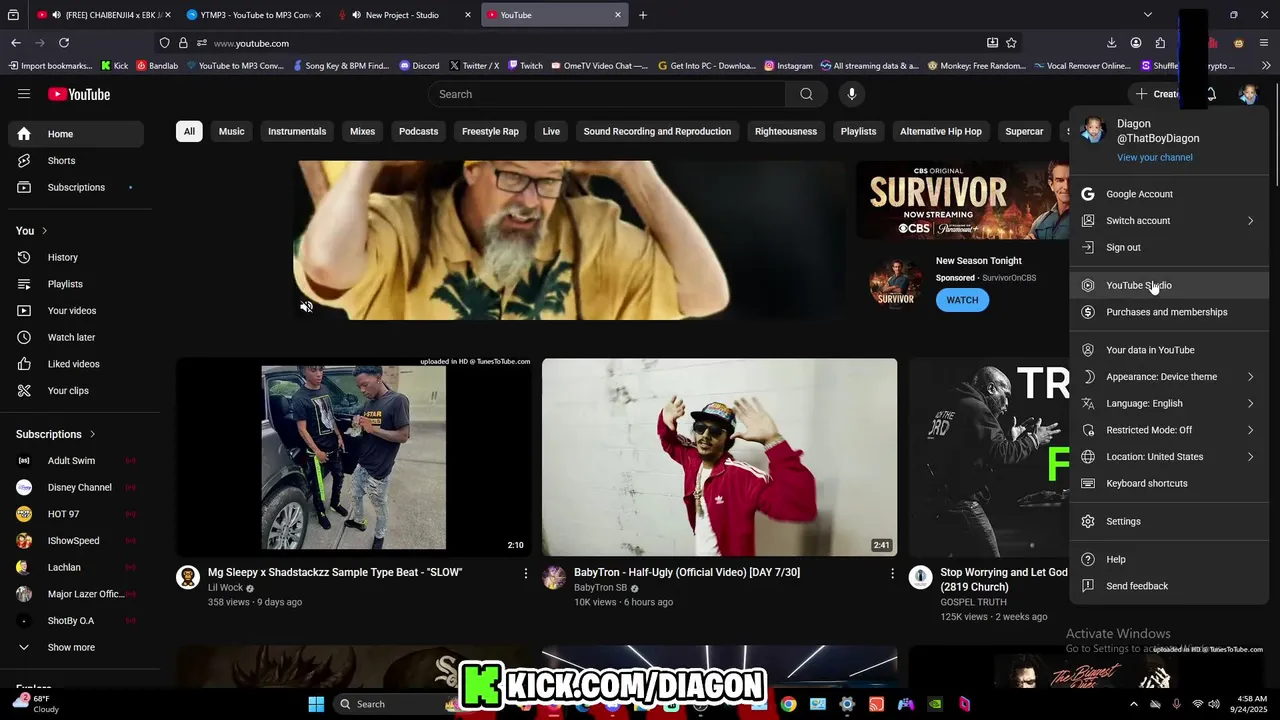Unmute the featured ad video
The width and height of the screenshot is (1280, 720).
click(x=307, y=307)
